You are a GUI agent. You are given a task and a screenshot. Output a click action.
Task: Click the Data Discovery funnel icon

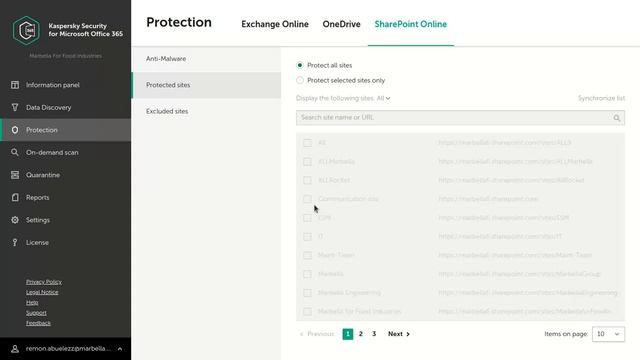[15, 107]
